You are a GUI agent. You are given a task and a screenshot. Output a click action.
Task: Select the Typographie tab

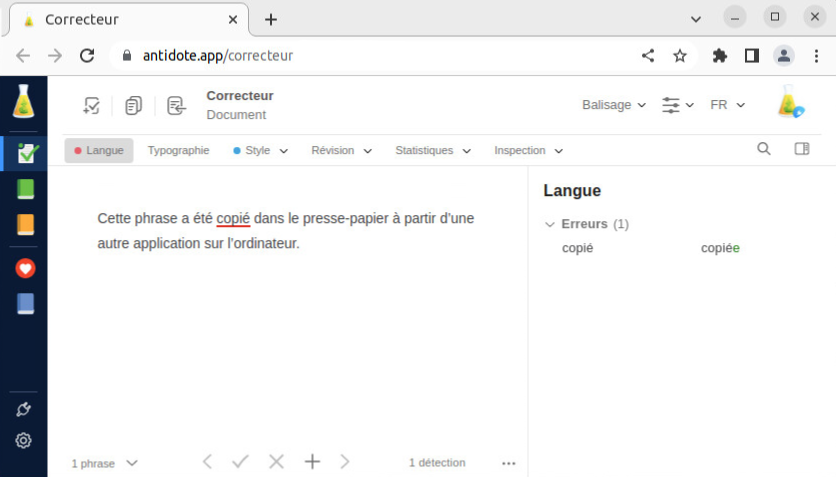pyautogui.click(x=178, y=151)
